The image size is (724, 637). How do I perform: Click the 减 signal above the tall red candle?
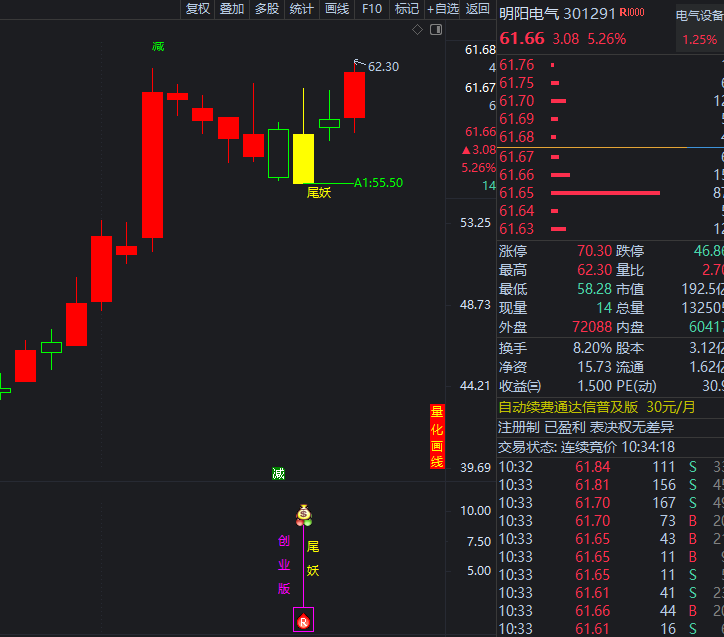click(158, 47)
